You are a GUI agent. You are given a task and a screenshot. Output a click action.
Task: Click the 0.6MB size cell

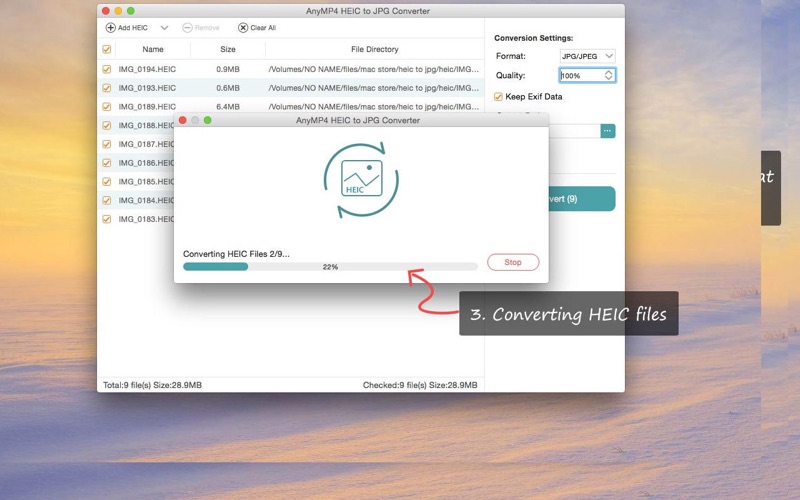tap(228, 88)
